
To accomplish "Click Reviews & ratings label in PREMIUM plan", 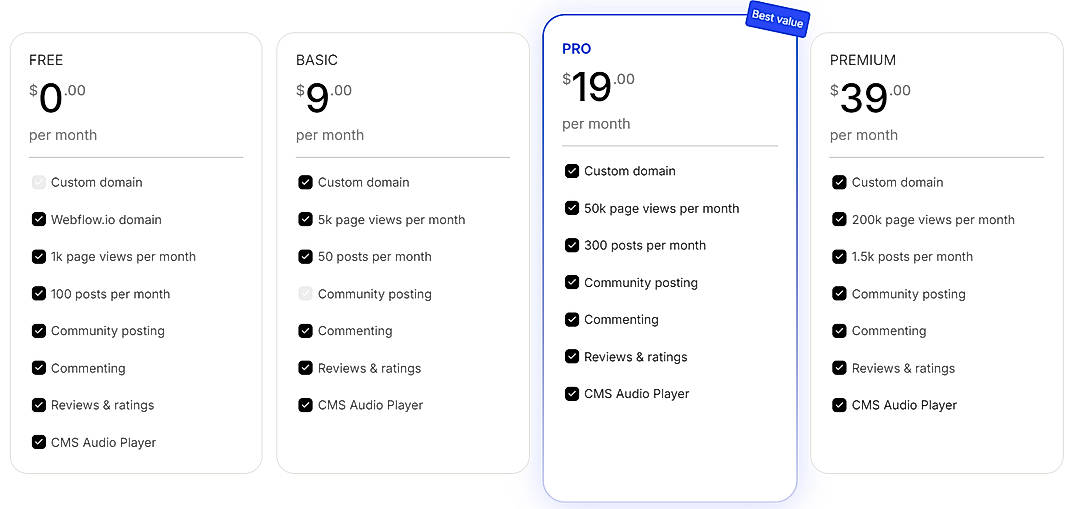I will pos(903,368).
